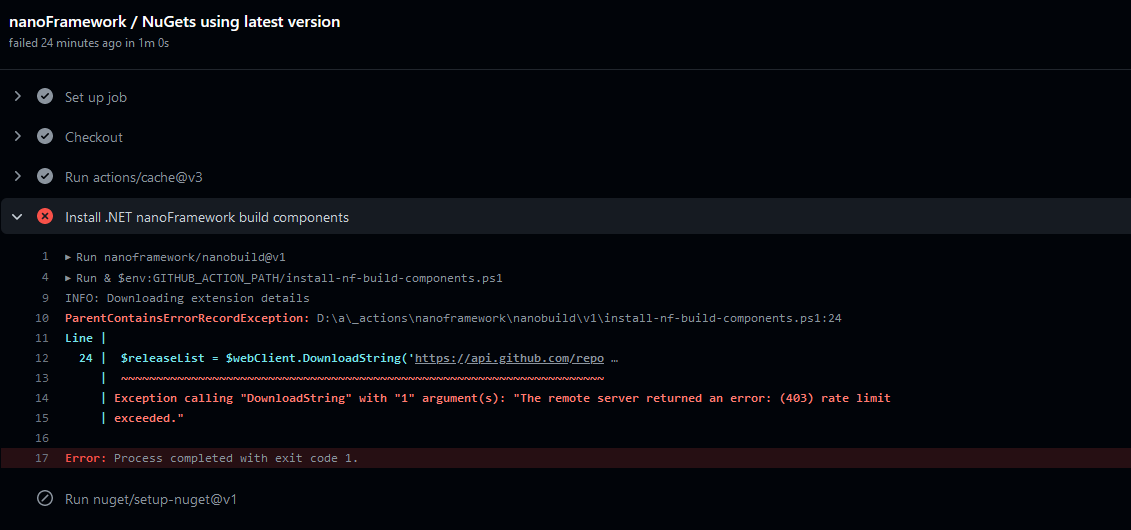
Task: Click the success check icon beside Checkout
Action: click(x=45, y=137)
